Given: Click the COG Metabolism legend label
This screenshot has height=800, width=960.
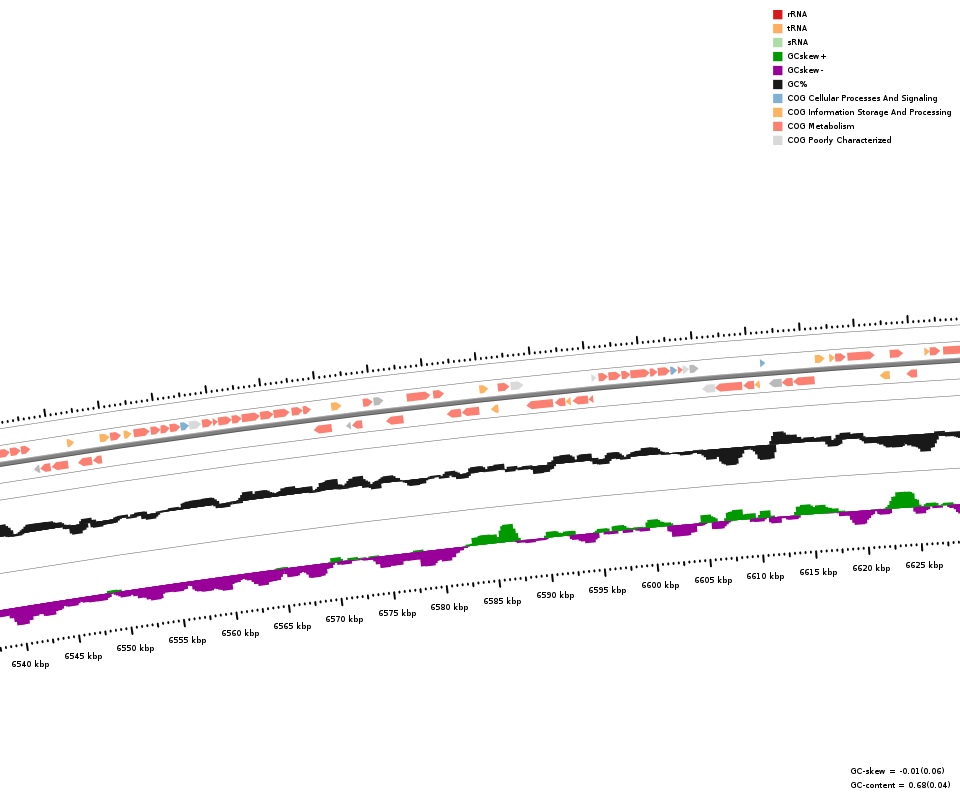Looking at the screenshot, I should (x=820, y=126).
